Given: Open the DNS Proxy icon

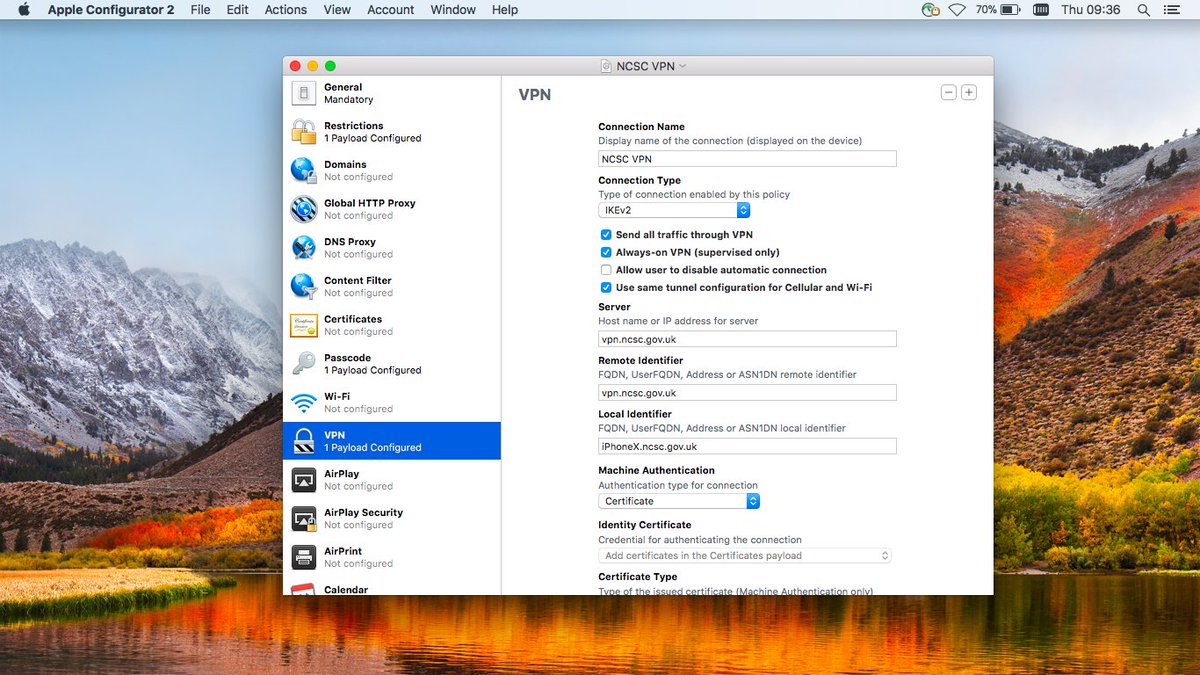Looking at the screenshot, I should [x=304, y=248].
